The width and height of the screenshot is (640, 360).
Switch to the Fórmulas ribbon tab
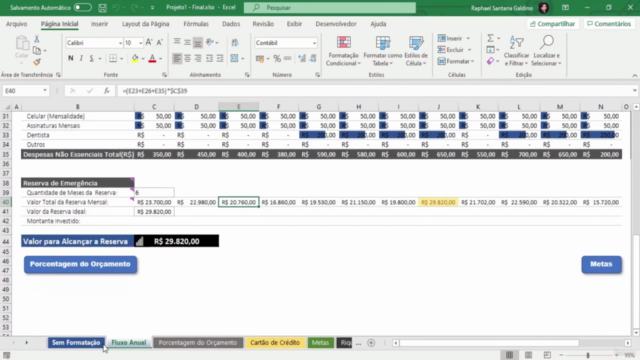click(x=196, y=24)
